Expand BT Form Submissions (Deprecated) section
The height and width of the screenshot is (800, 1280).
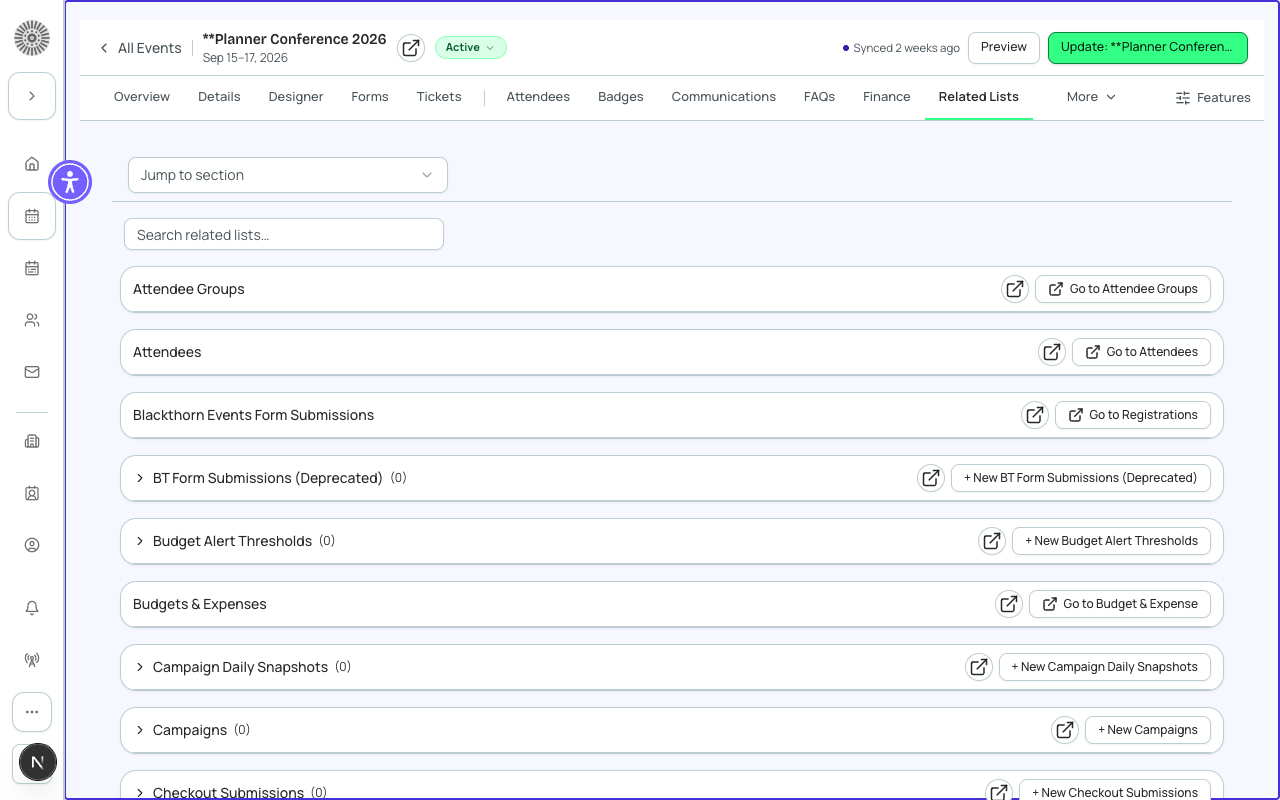tap(140, 478)
